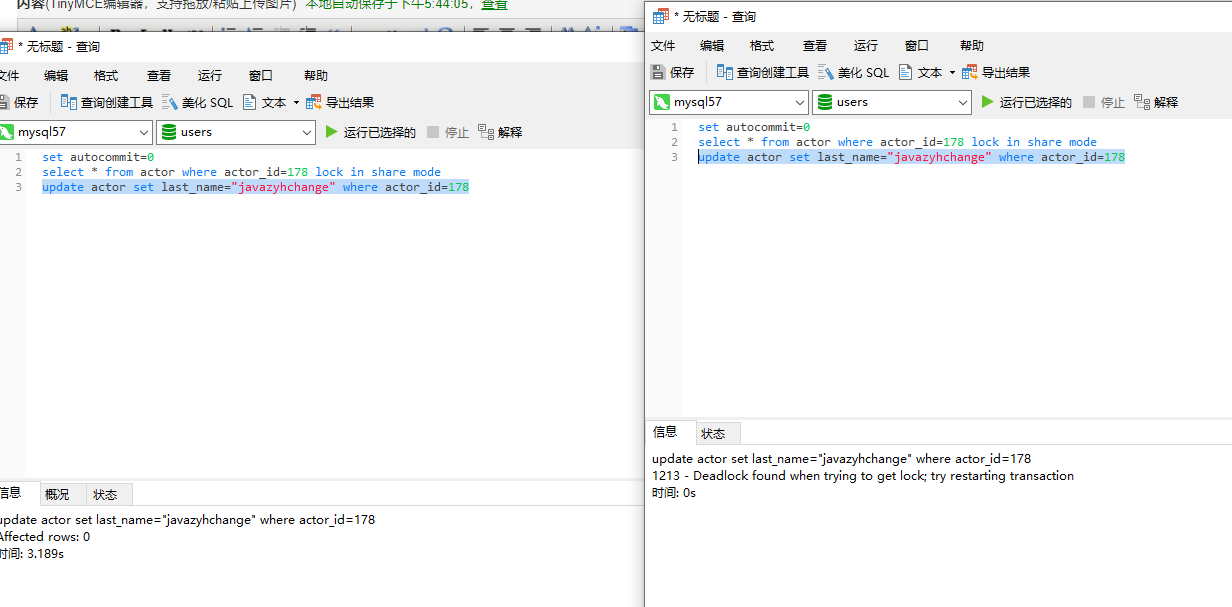Open 格式 menu in right window
Image resolution: width=1232 pixels, height=607 pixels.
(762, 45)
